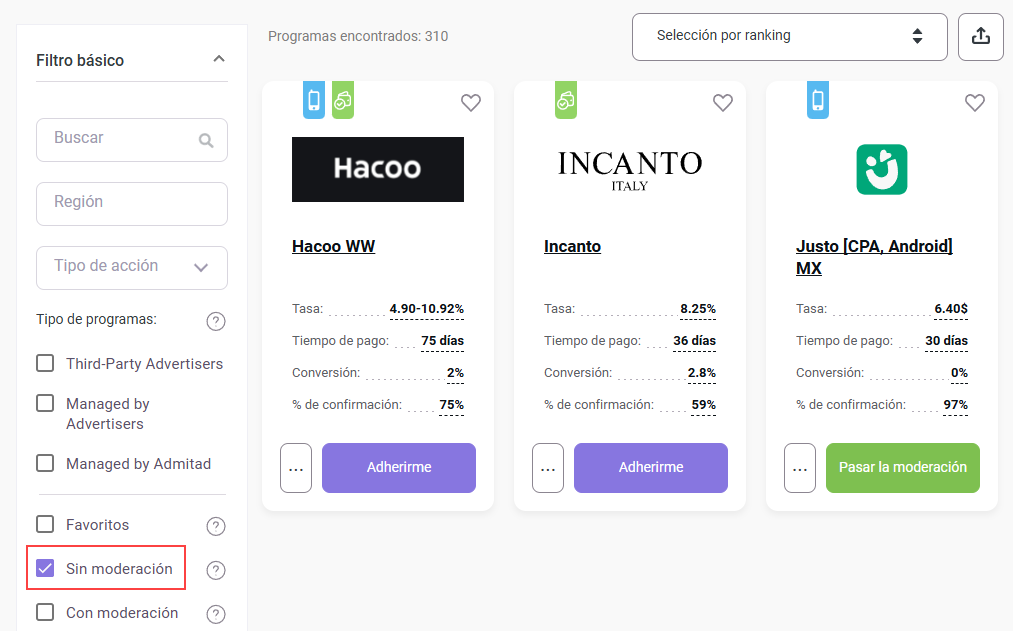Screen dimensions: 1013x631
Task: Click help icon beside Favoritos filter
Action: (x=216, y=526)
